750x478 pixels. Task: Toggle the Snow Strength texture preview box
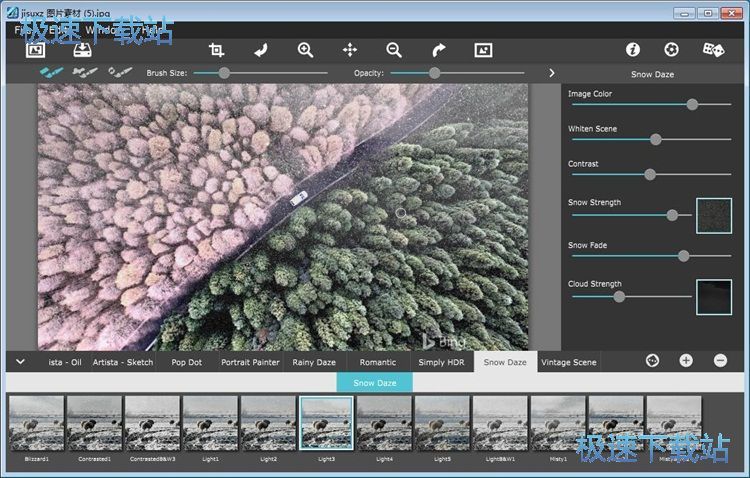click(x=714, y=215)
